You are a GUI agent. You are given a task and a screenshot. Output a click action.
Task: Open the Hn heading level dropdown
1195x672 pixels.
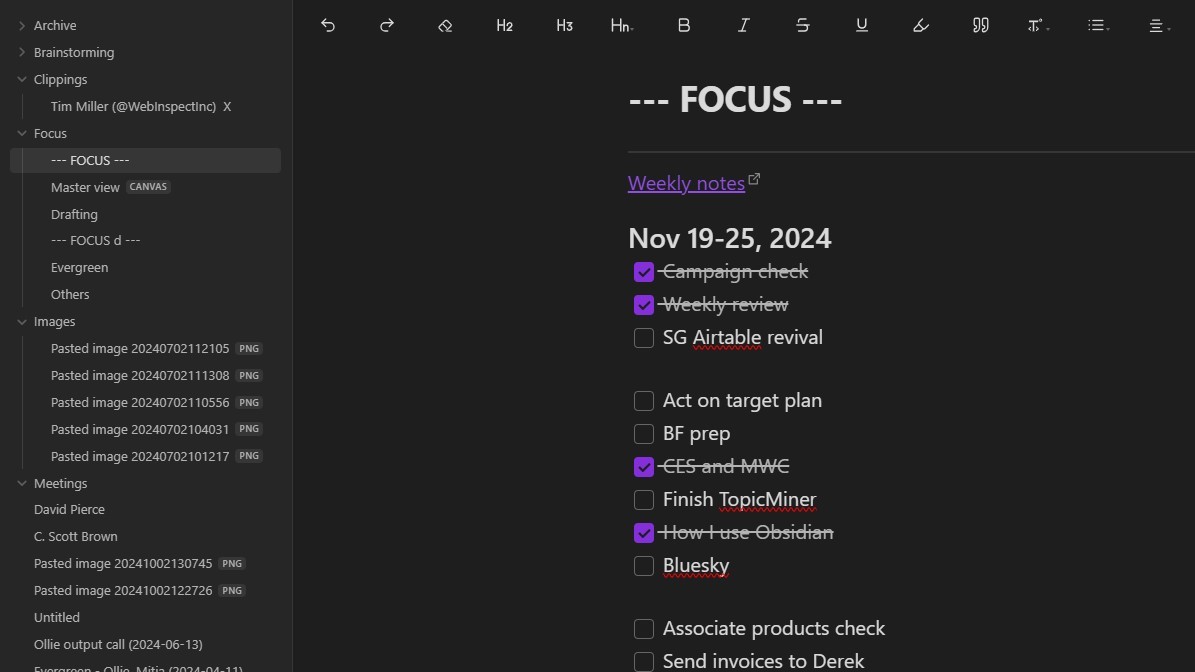622,26
